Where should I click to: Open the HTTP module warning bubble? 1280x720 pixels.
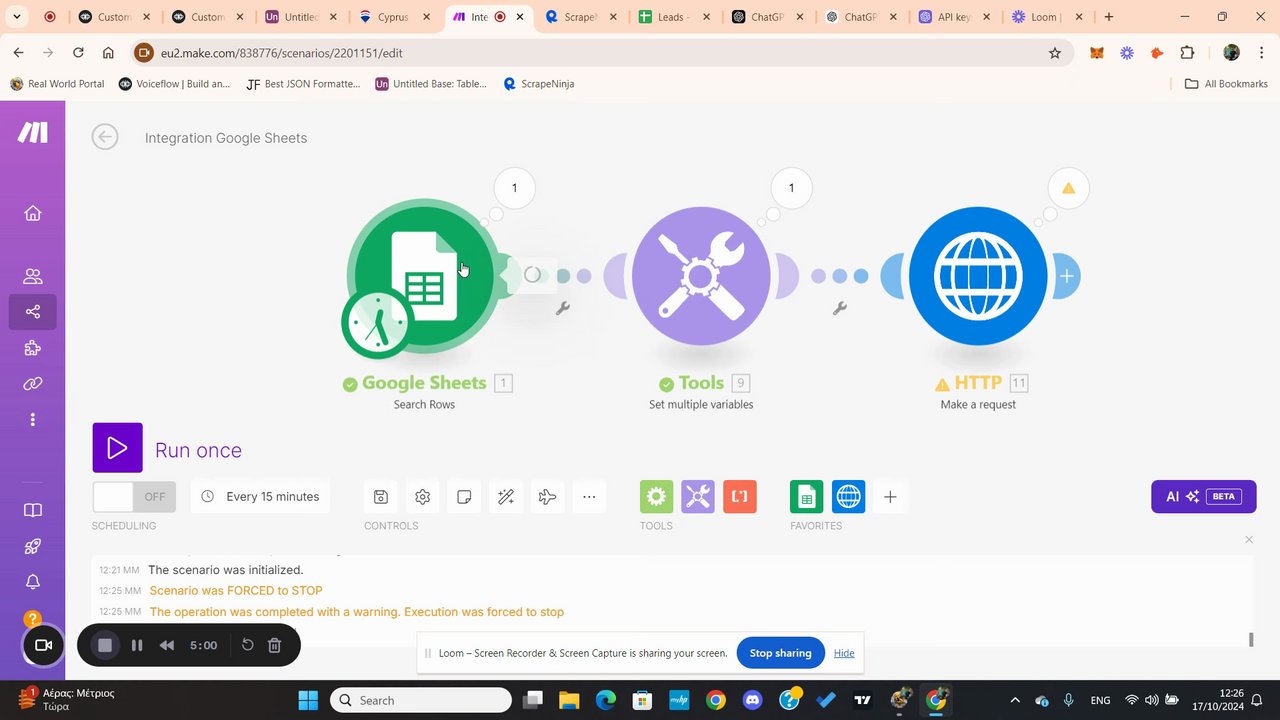pos(1068,188)
